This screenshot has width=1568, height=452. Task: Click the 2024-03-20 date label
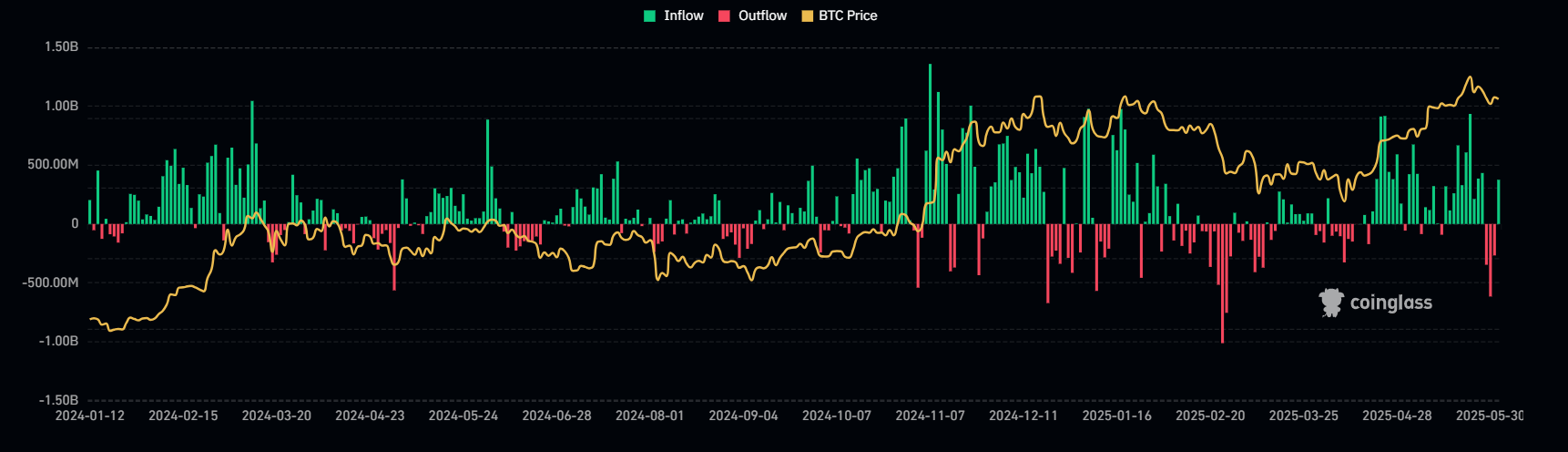277,416
